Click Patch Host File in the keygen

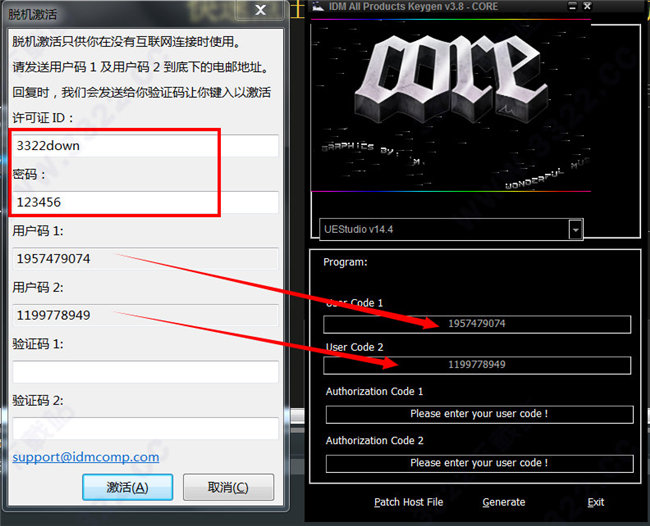pos(408,502)
